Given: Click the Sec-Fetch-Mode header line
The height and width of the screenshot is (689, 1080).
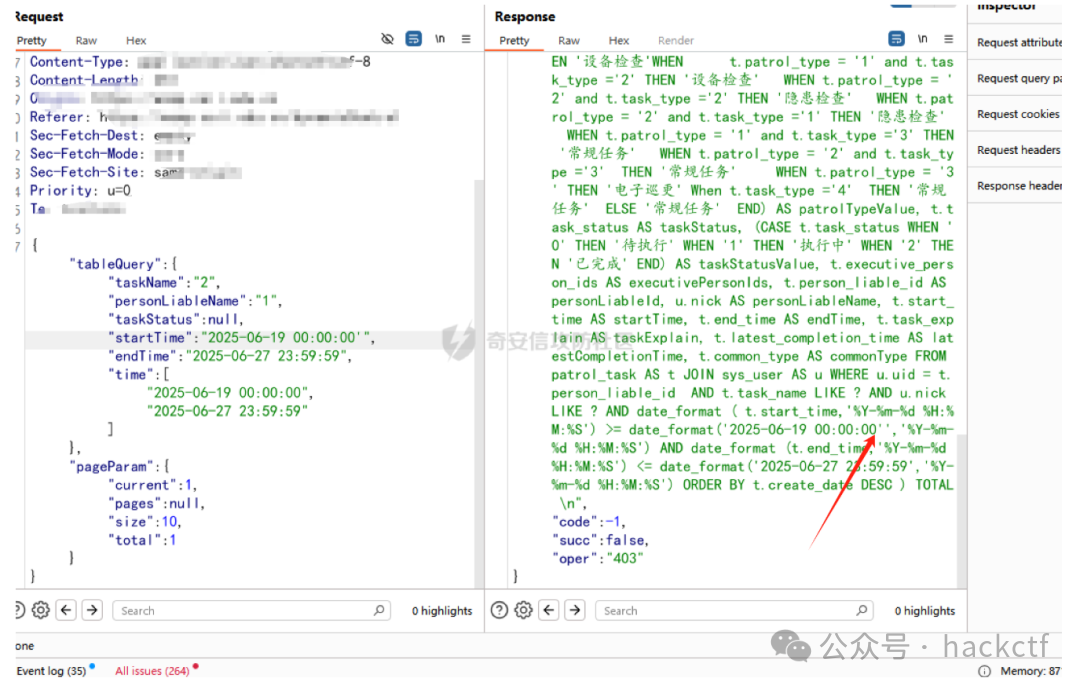Looking at the screenshot, I should point(107,154).
